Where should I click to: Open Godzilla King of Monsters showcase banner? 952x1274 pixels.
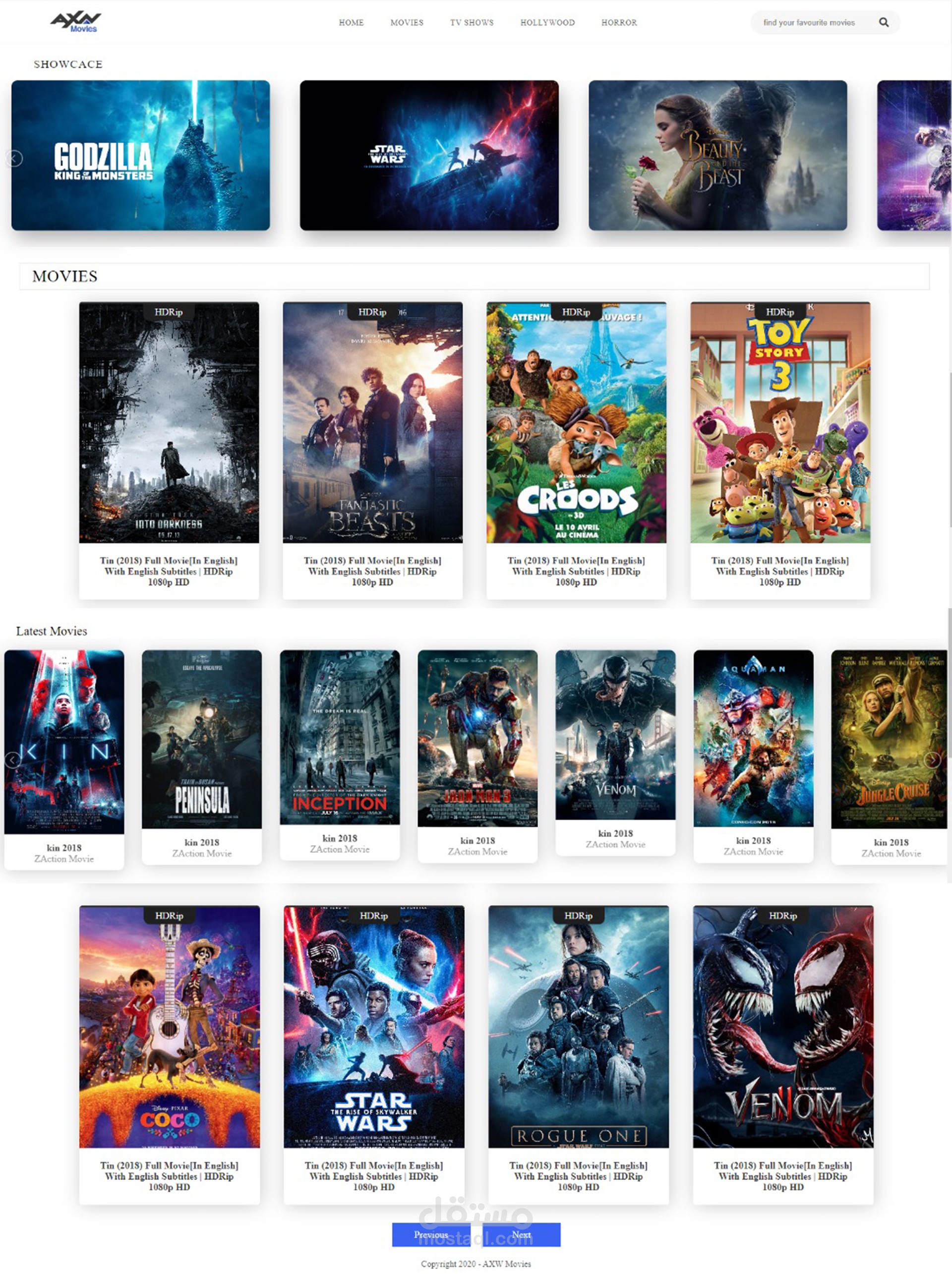(140, 156)
